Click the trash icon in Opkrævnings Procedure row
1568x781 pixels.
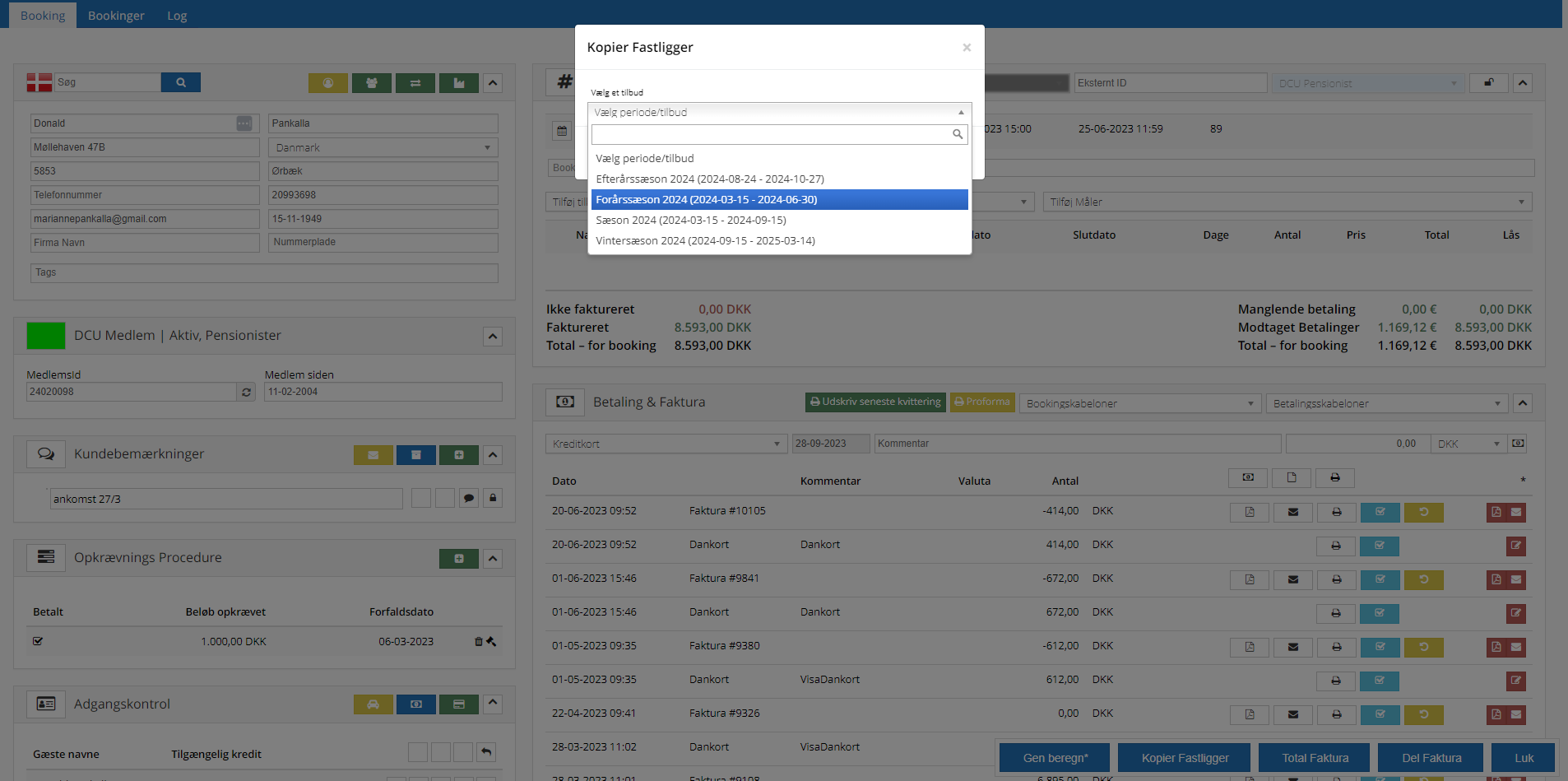click(479, 642)
